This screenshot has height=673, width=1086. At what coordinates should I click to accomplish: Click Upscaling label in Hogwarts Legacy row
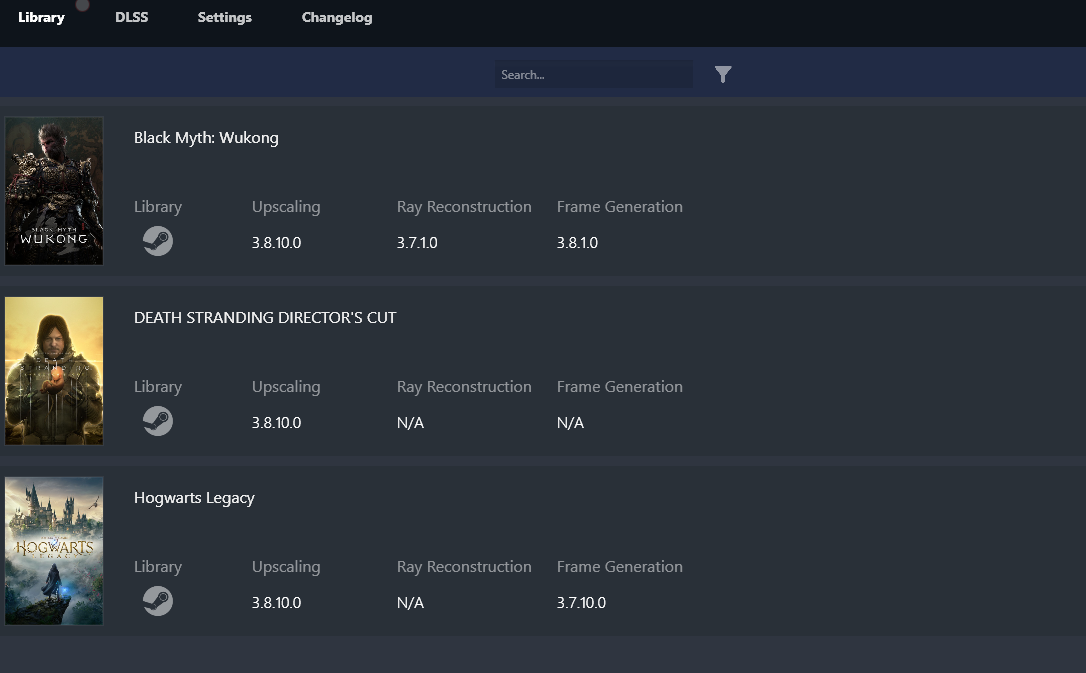pos(286,567)
